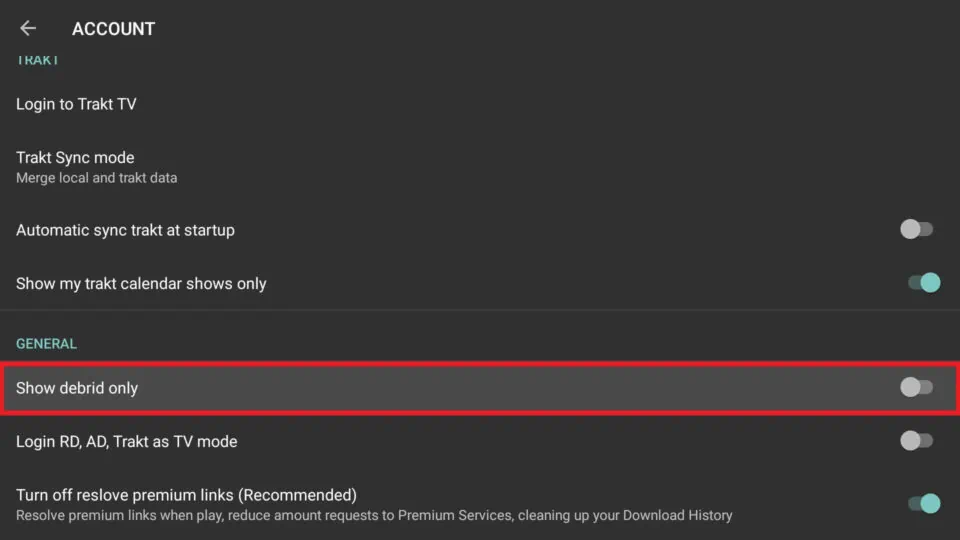Click the 'Turn off reslove premium links (Recommended)' title
The image size is (960, 540).
pos(186,495)
